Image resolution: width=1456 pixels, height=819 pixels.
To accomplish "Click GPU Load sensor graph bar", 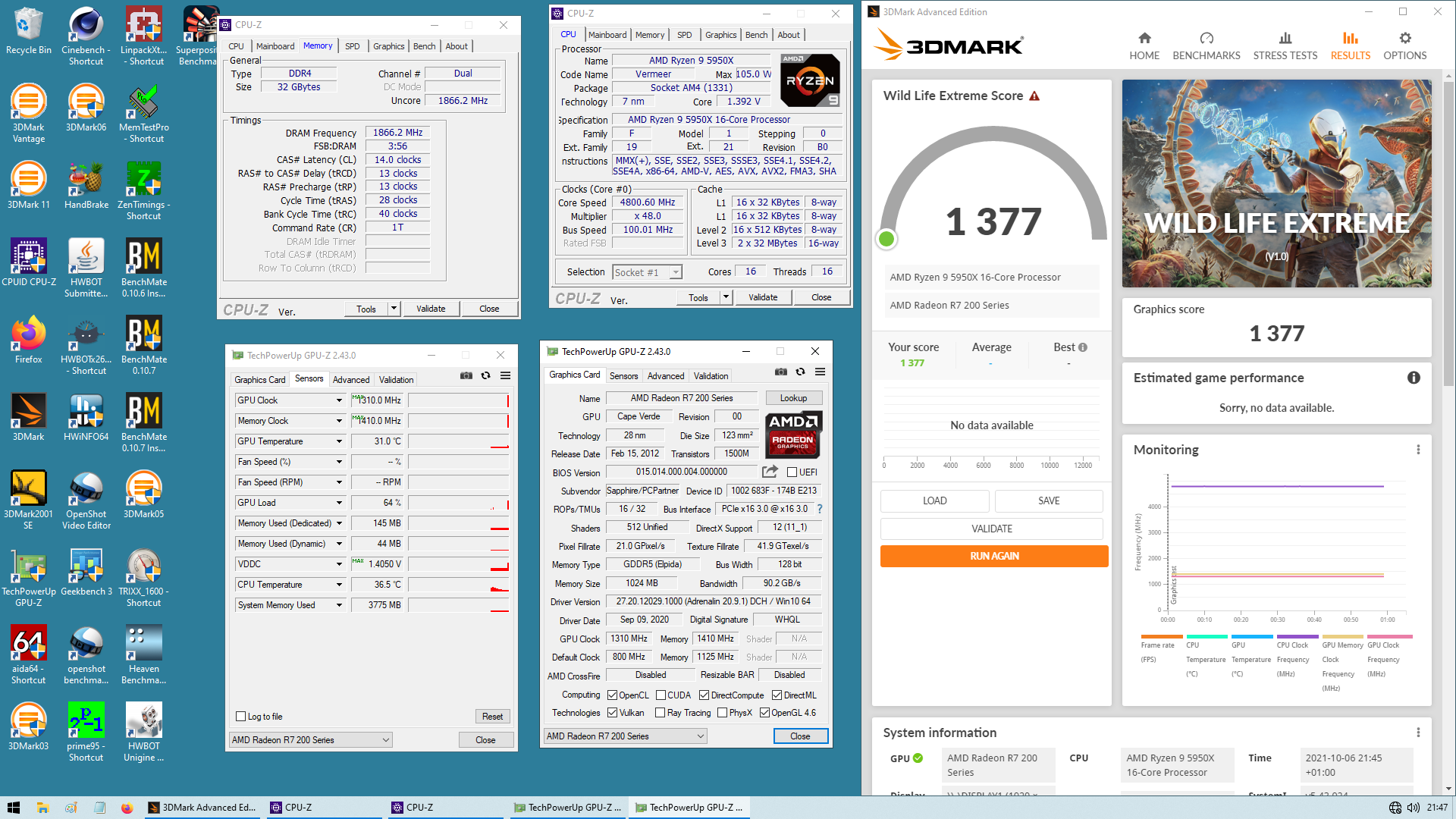I will (459, 503).
